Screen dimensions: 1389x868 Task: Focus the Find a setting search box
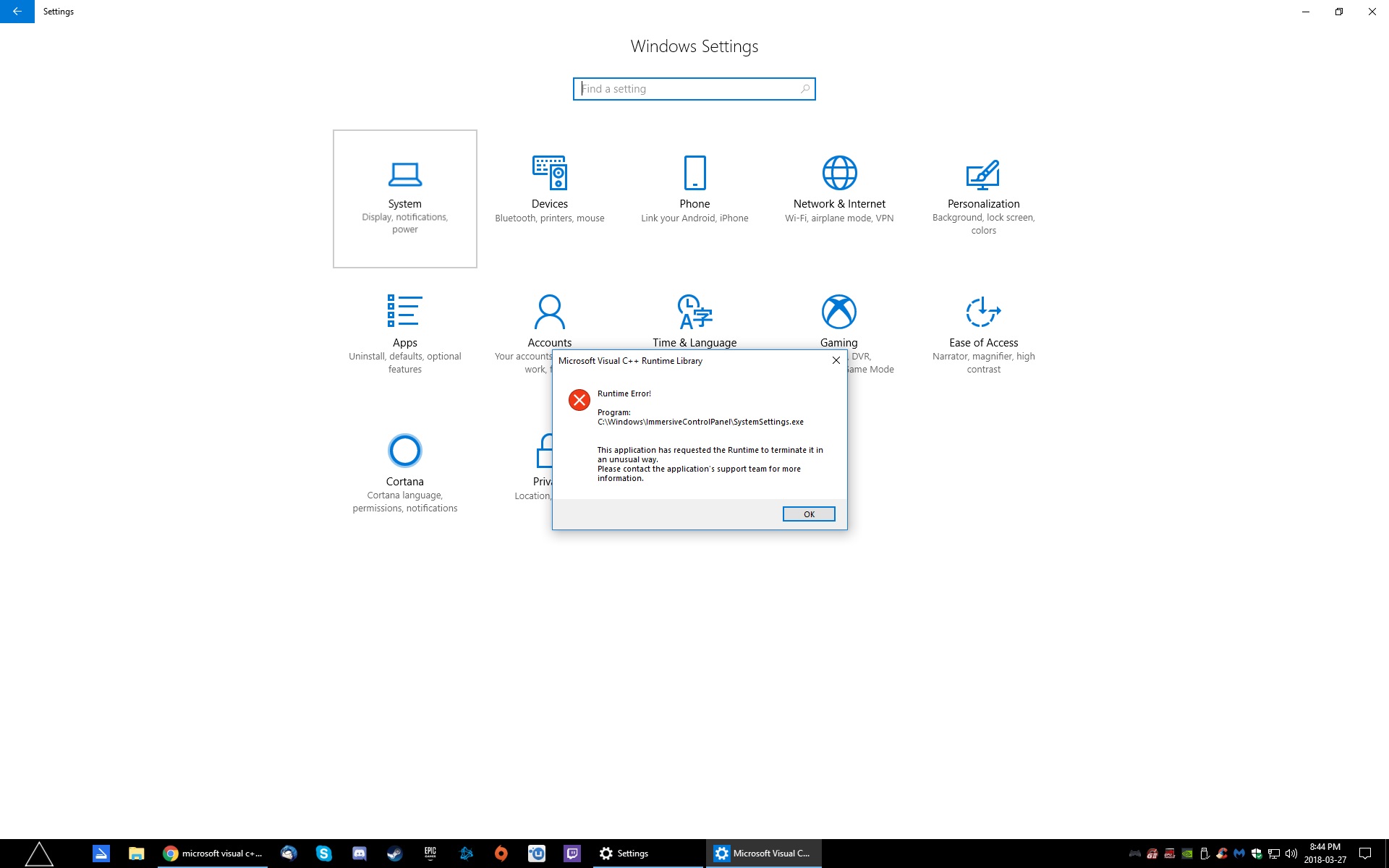click(694, 89)
